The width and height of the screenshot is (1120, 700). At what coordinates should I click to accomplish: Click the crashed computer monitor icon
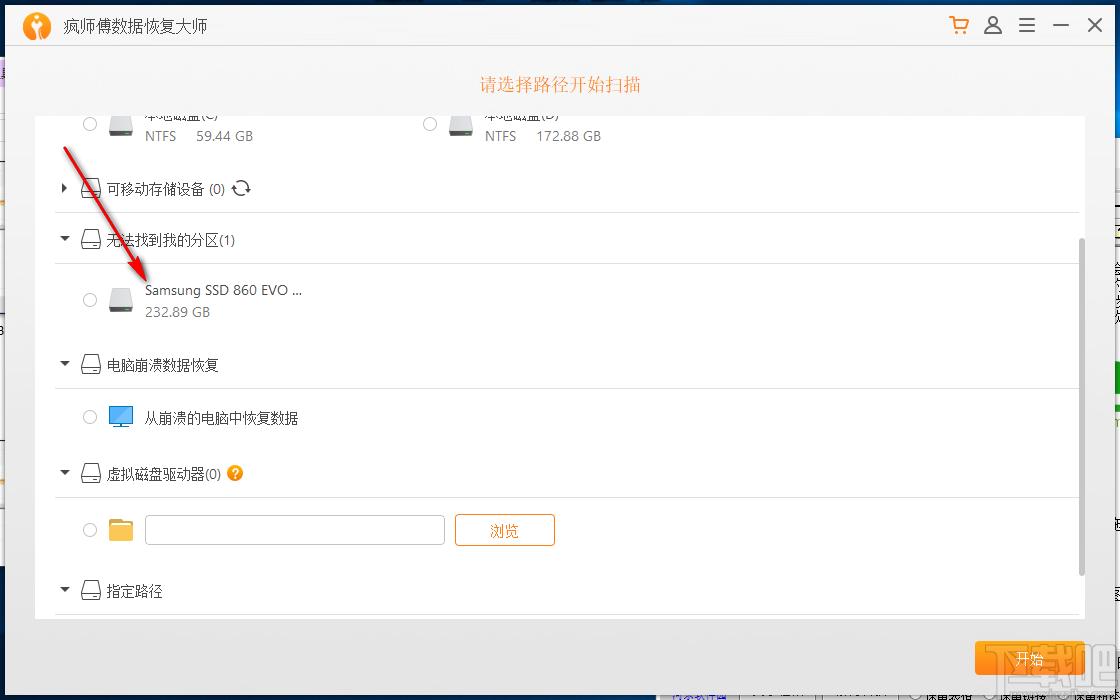[x=121, y=417]
